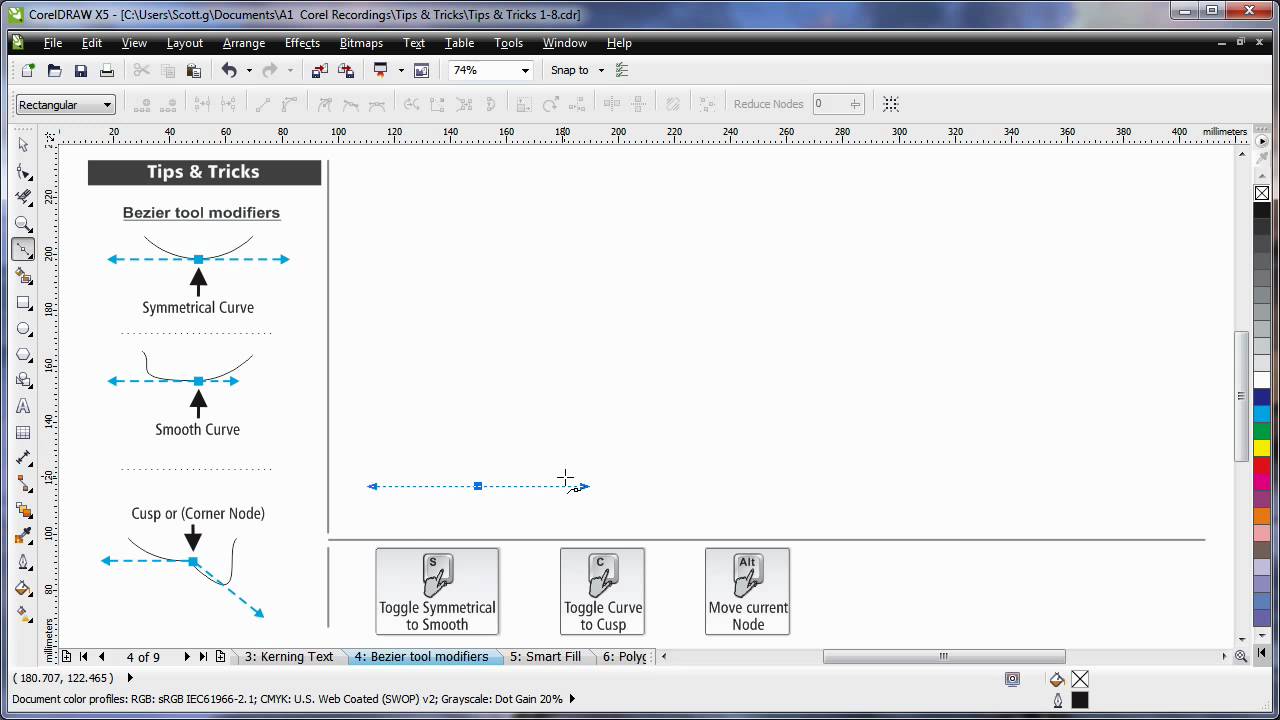Screen dimensions: 1280x720
Task: Select the Outline Pen tool
Action: pyautogui.click(x=24, y=562)
